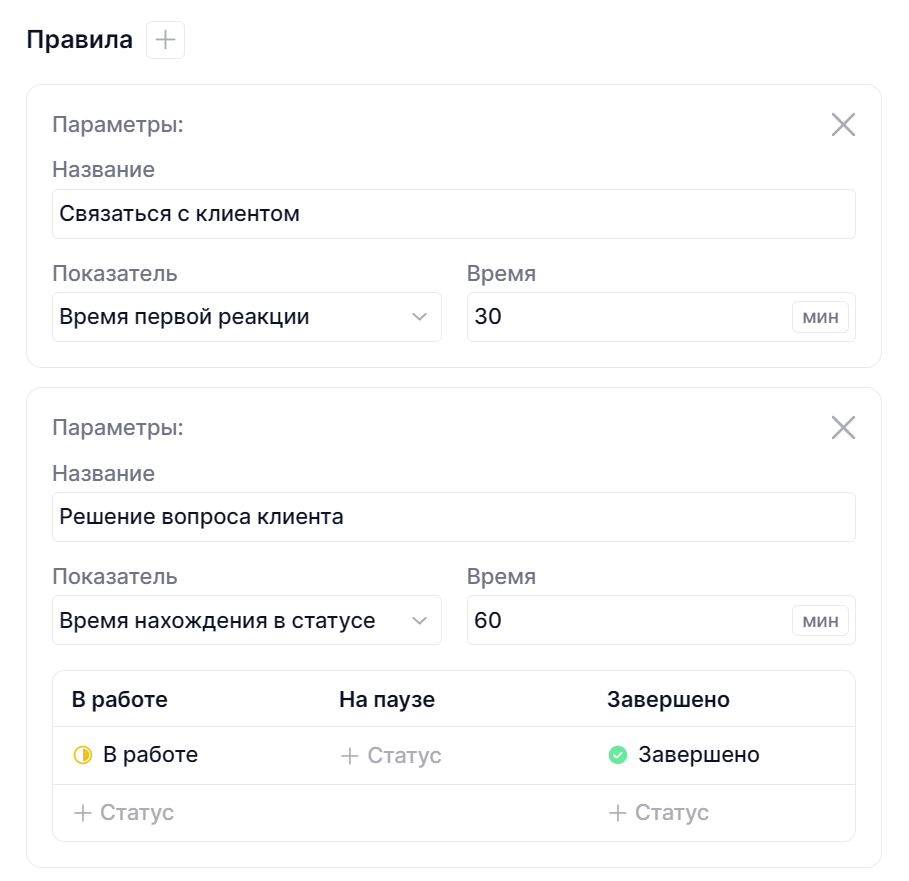Click the Связаться с клиентом name field
Viewport: 909px width, 881px height.
(x=453, y=214)
